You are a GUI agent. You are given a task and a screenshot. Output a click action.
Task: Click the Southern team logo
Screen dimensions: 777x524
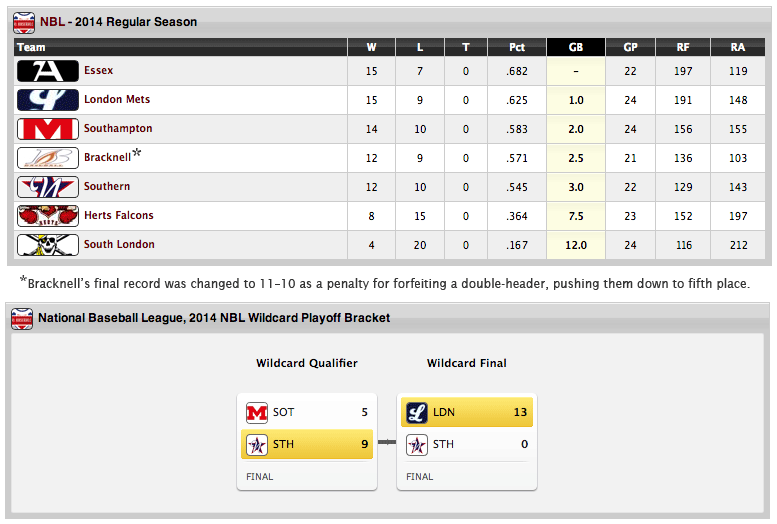pyautogui.click(x=47, y=187)
